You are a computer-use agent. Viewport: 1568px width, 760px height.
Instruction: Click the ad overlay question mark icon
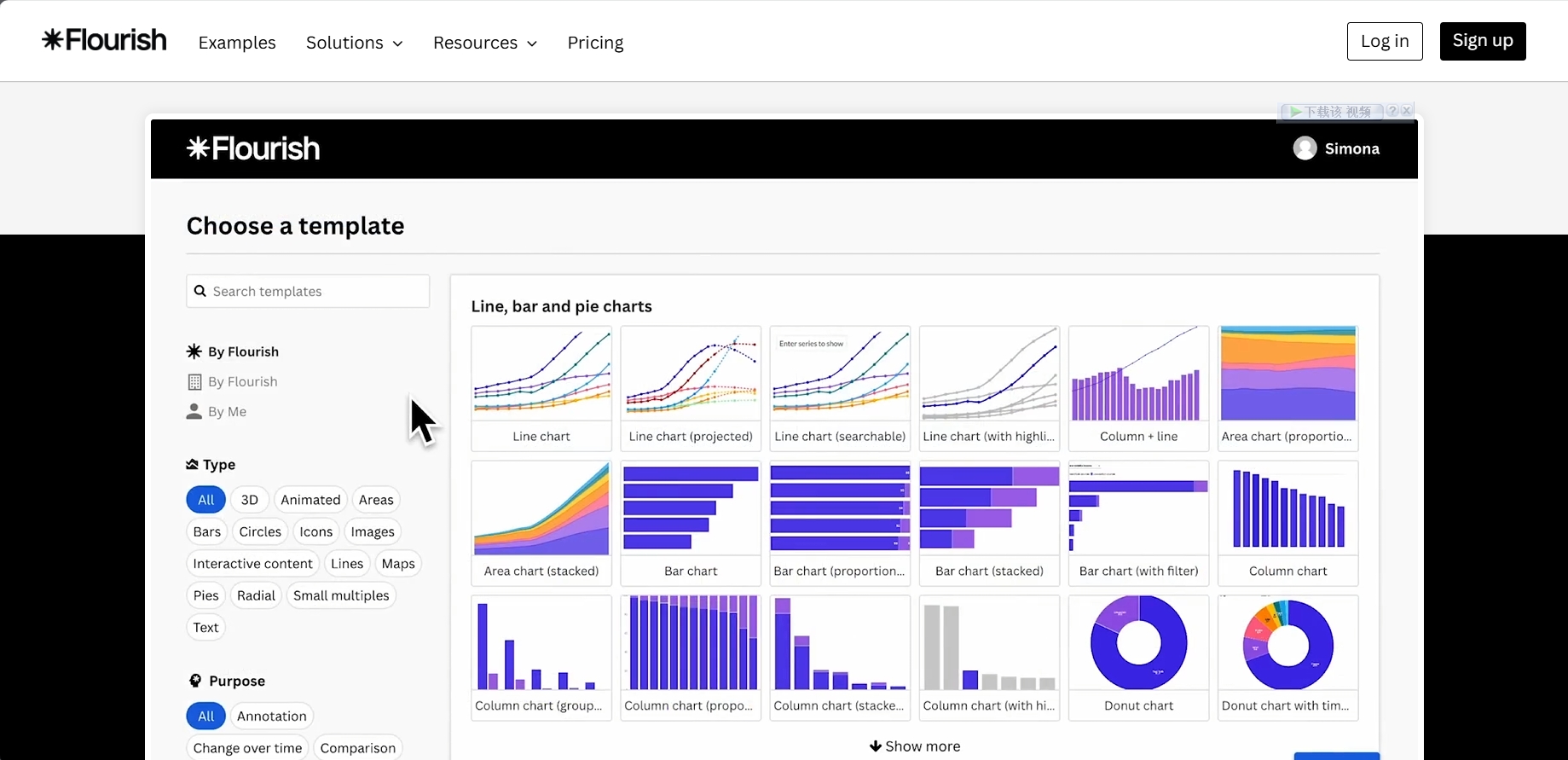tap(1392, 111)
